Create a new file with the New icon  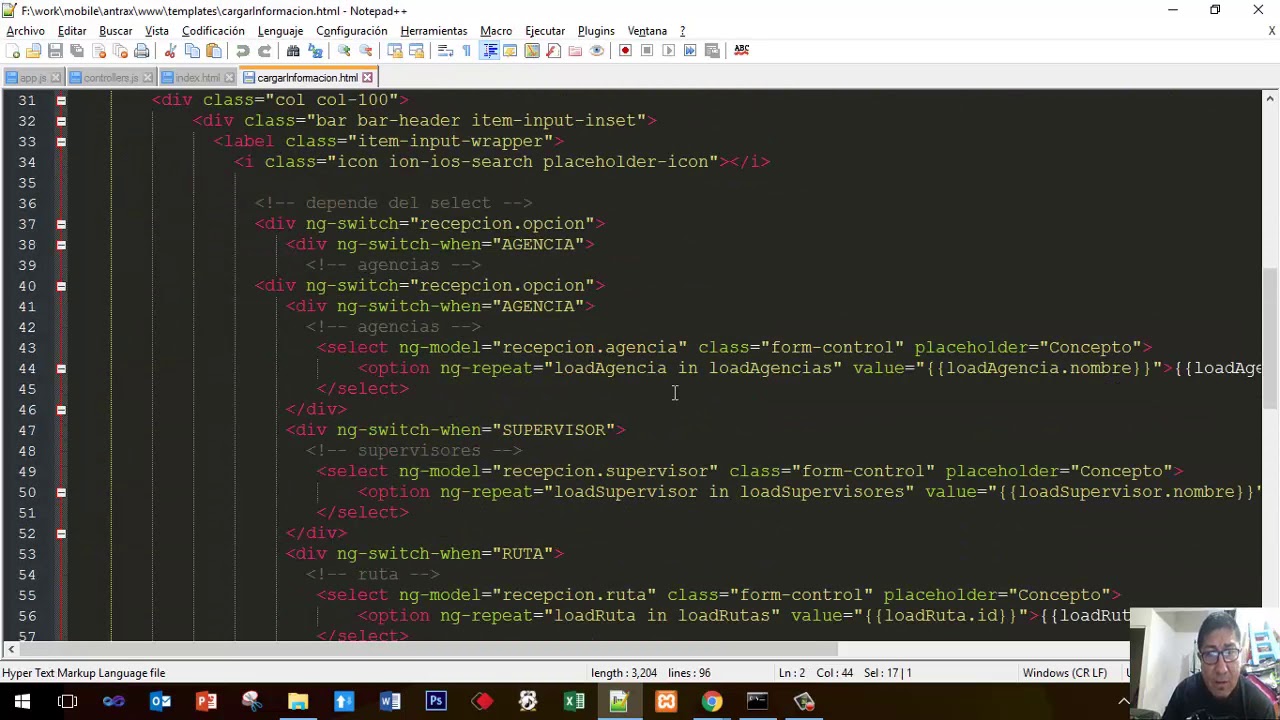pos(12,51)
